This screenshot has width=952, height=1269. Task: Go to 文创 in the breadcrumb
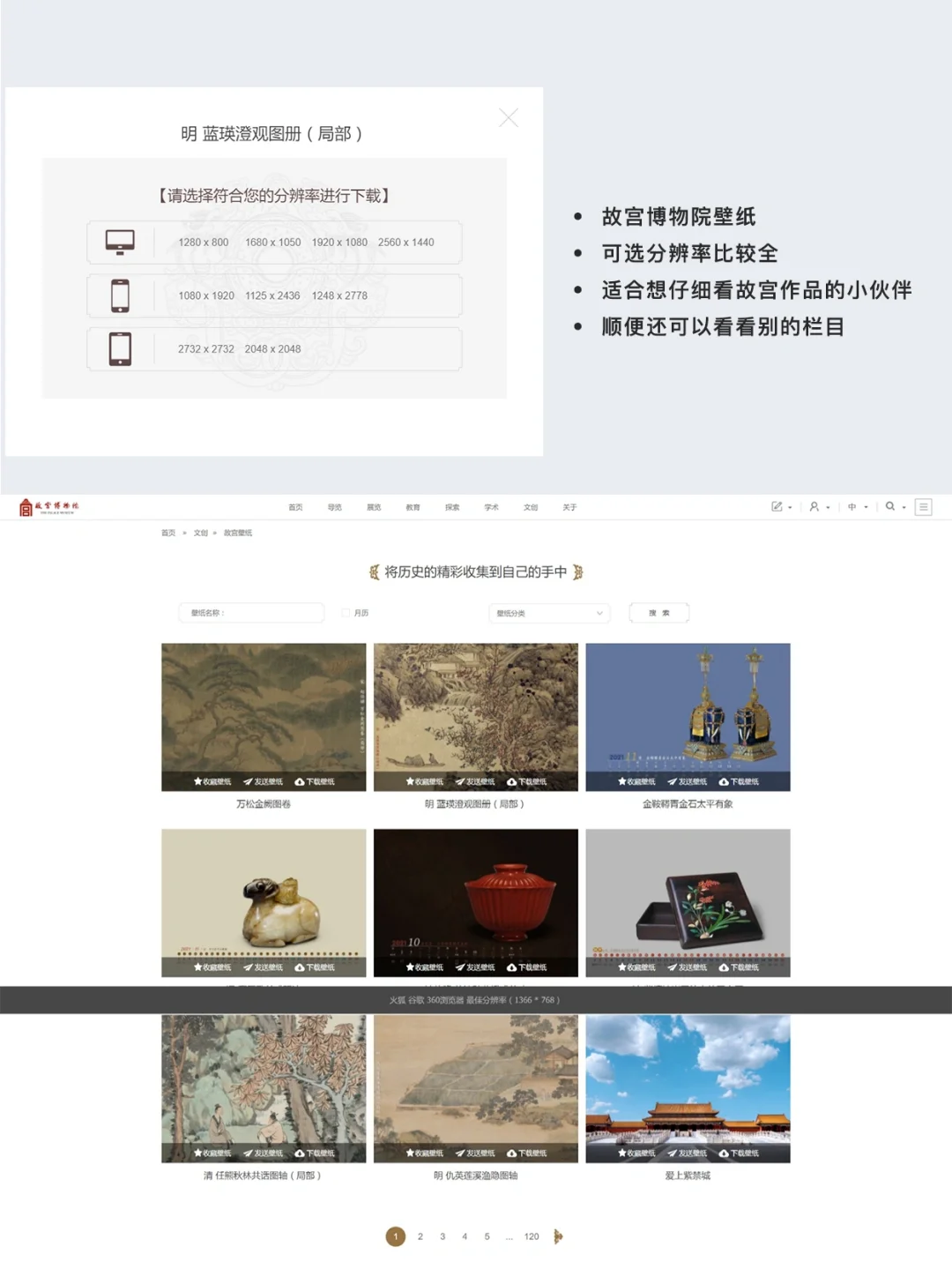tap(201, 533)
